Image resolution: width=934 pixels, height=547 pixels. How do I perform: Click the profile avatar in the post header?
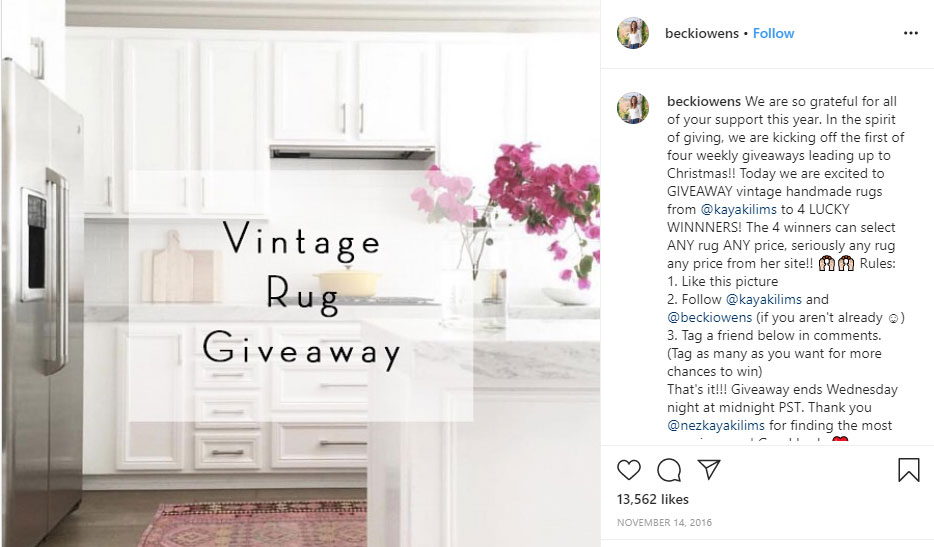(633, 33)
